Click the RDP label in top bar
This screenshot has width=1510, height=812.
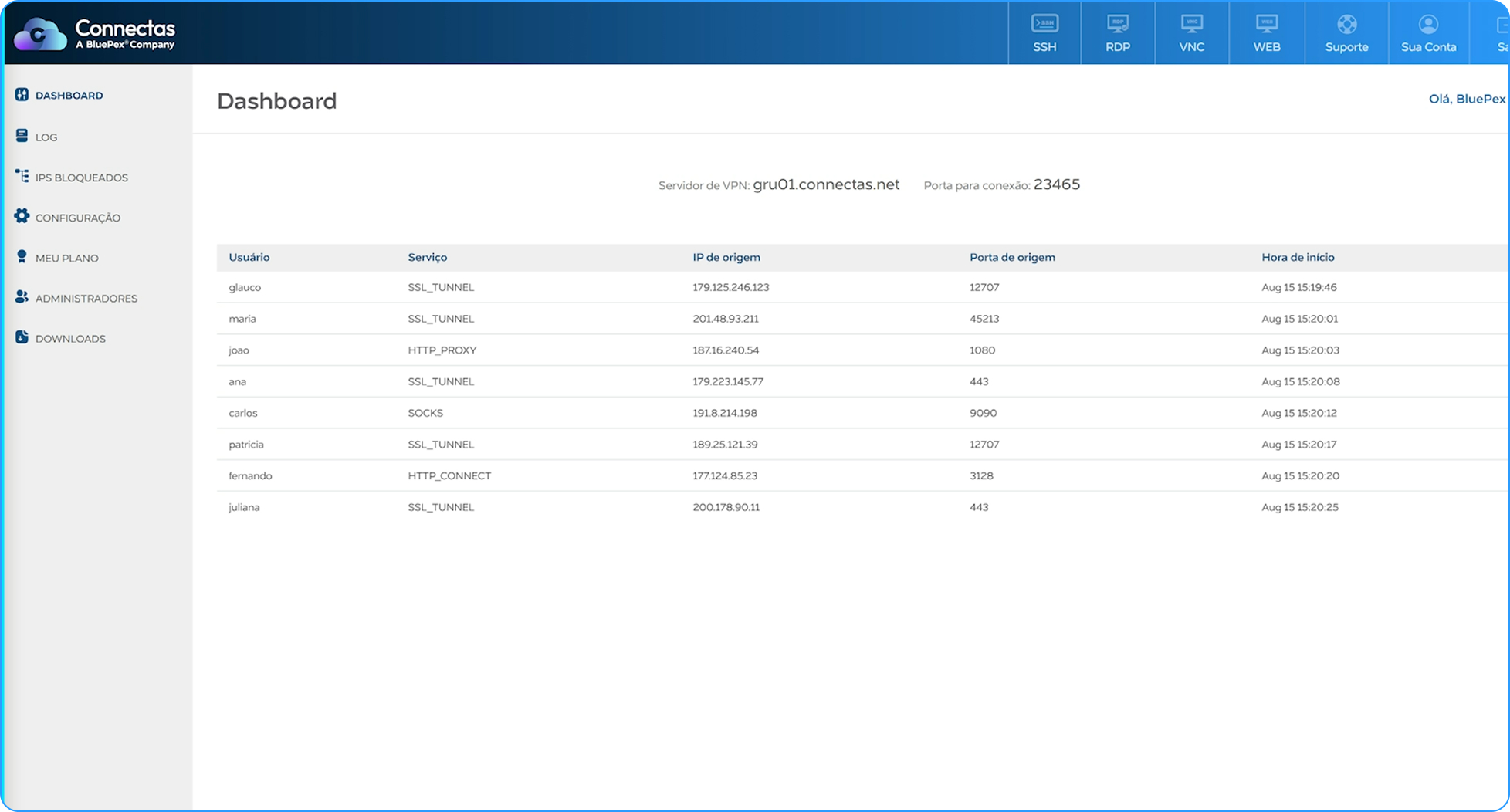pyautogui.click(x=1117, y=47)
